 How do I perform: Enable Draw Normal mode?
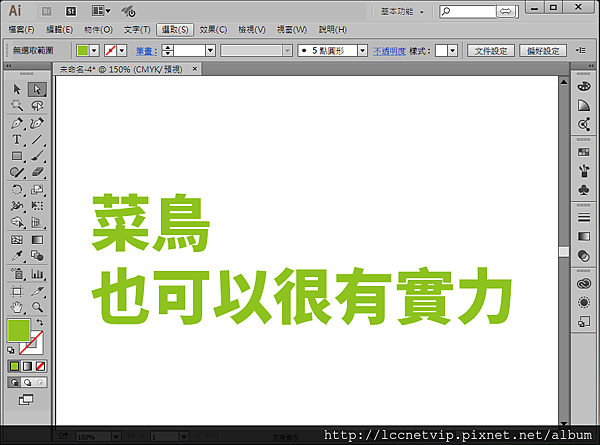[15, 382]
